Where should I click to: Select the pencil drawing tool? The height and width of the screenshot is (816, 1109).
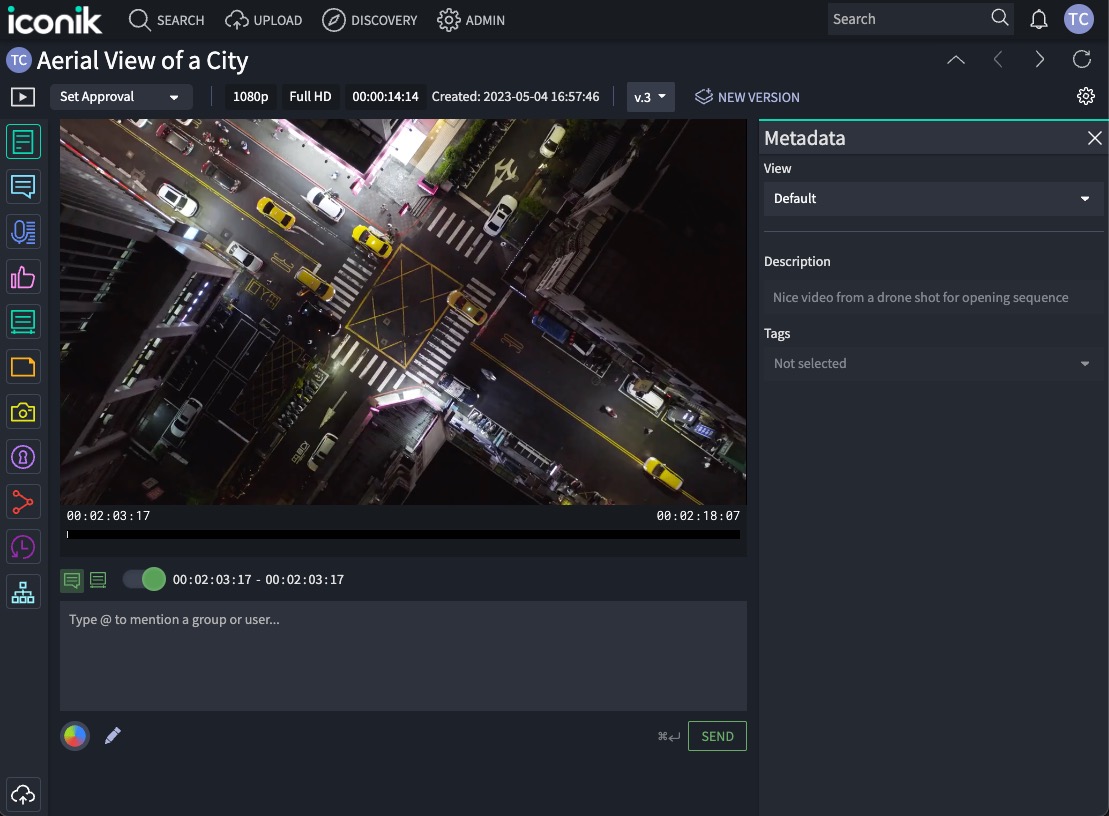click(113, 736)
